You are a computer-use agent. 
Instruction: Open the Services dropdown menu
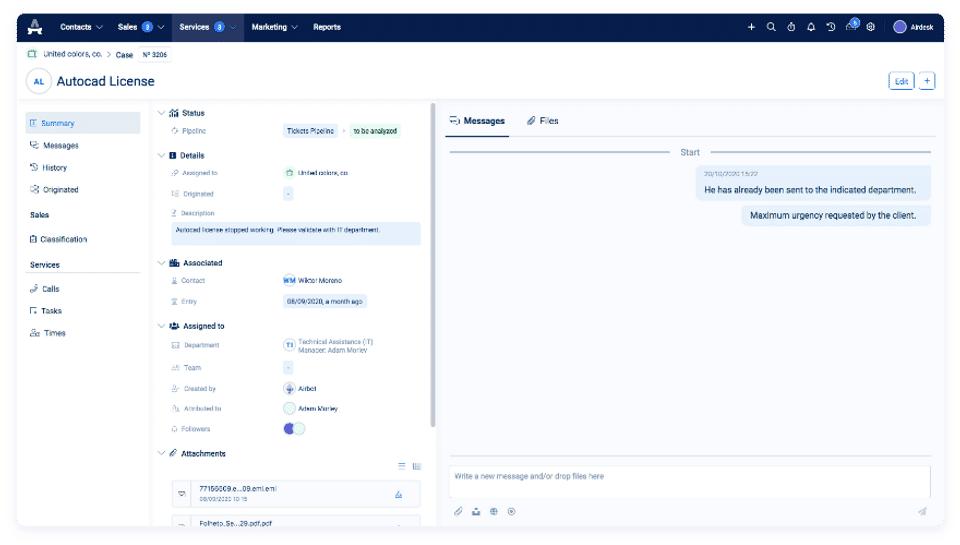(208, 27)
